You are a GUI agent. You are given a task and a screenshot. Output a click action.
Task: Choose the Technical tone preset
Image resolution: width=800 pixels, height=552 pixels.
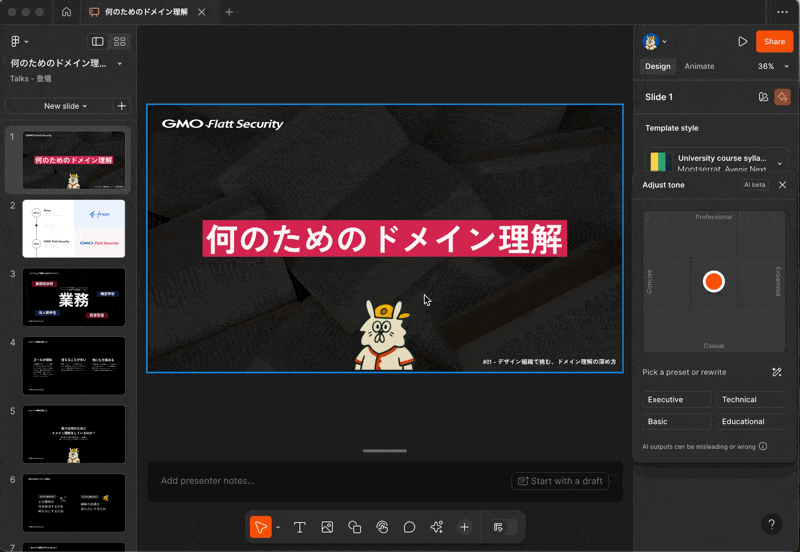point(751,399)
